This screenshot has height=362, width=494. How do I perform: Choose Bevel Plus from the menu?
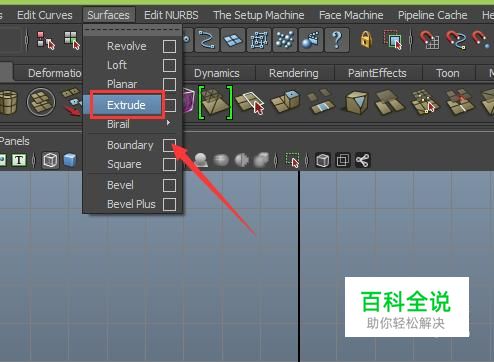point(131,204)
